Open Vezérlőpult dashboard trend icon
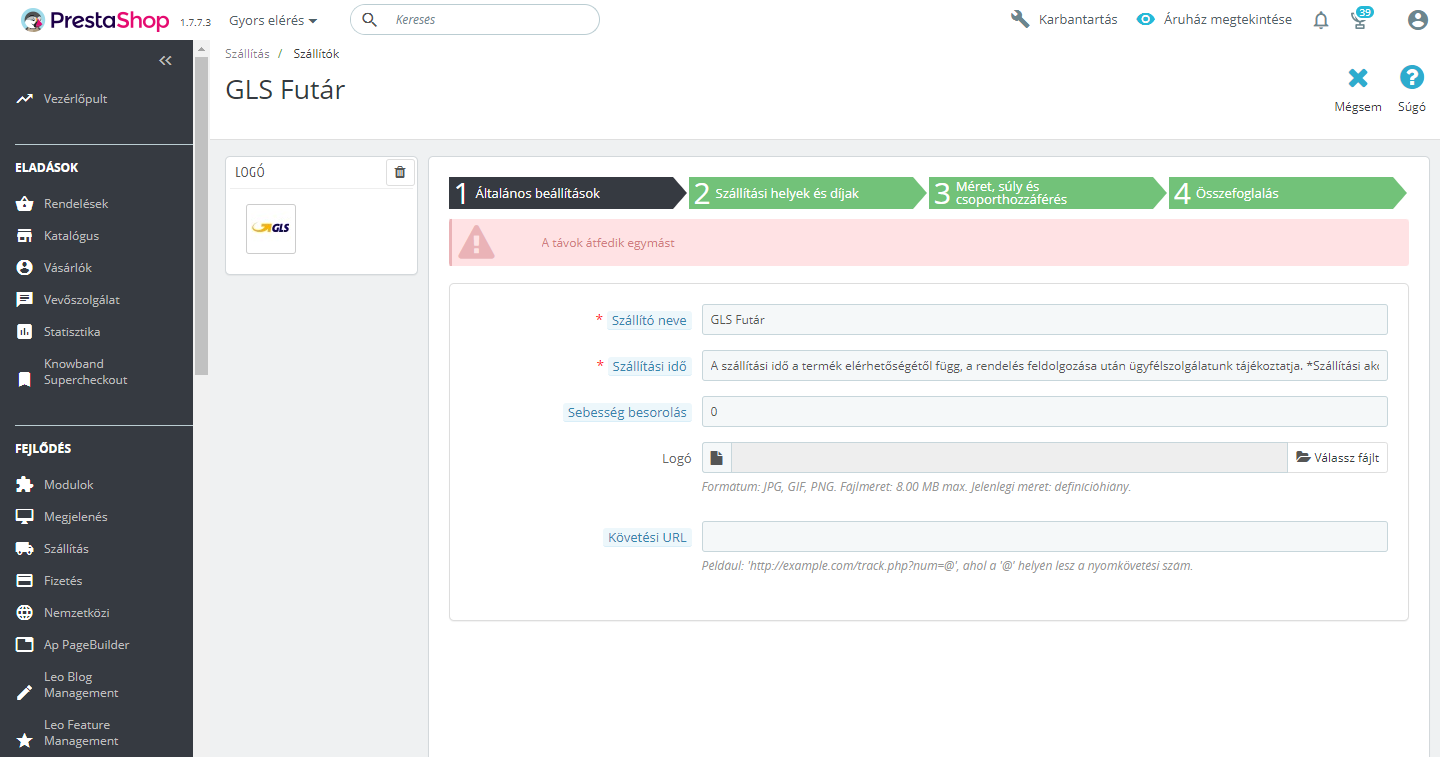1440x757 pixels. [x=24, y=99]
